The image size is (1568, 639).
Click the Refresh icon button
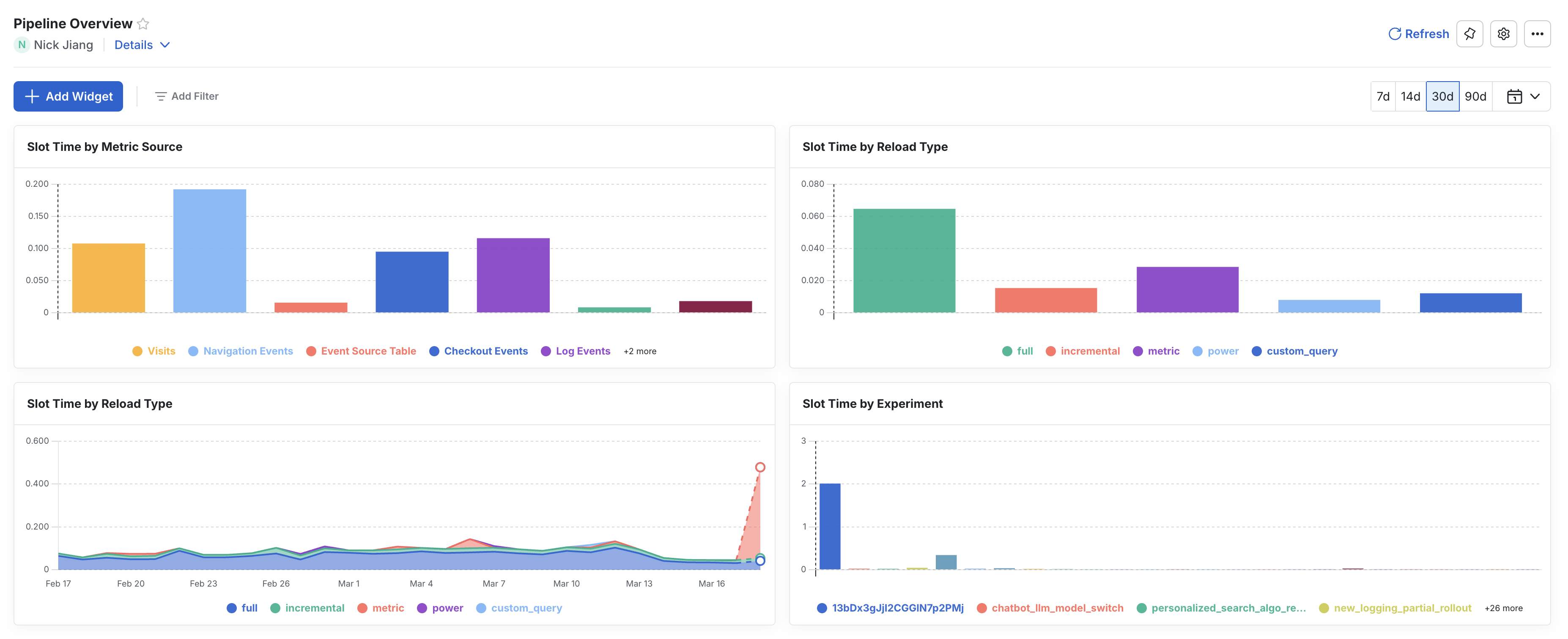pyautogui.click(x=1395, y=34)
